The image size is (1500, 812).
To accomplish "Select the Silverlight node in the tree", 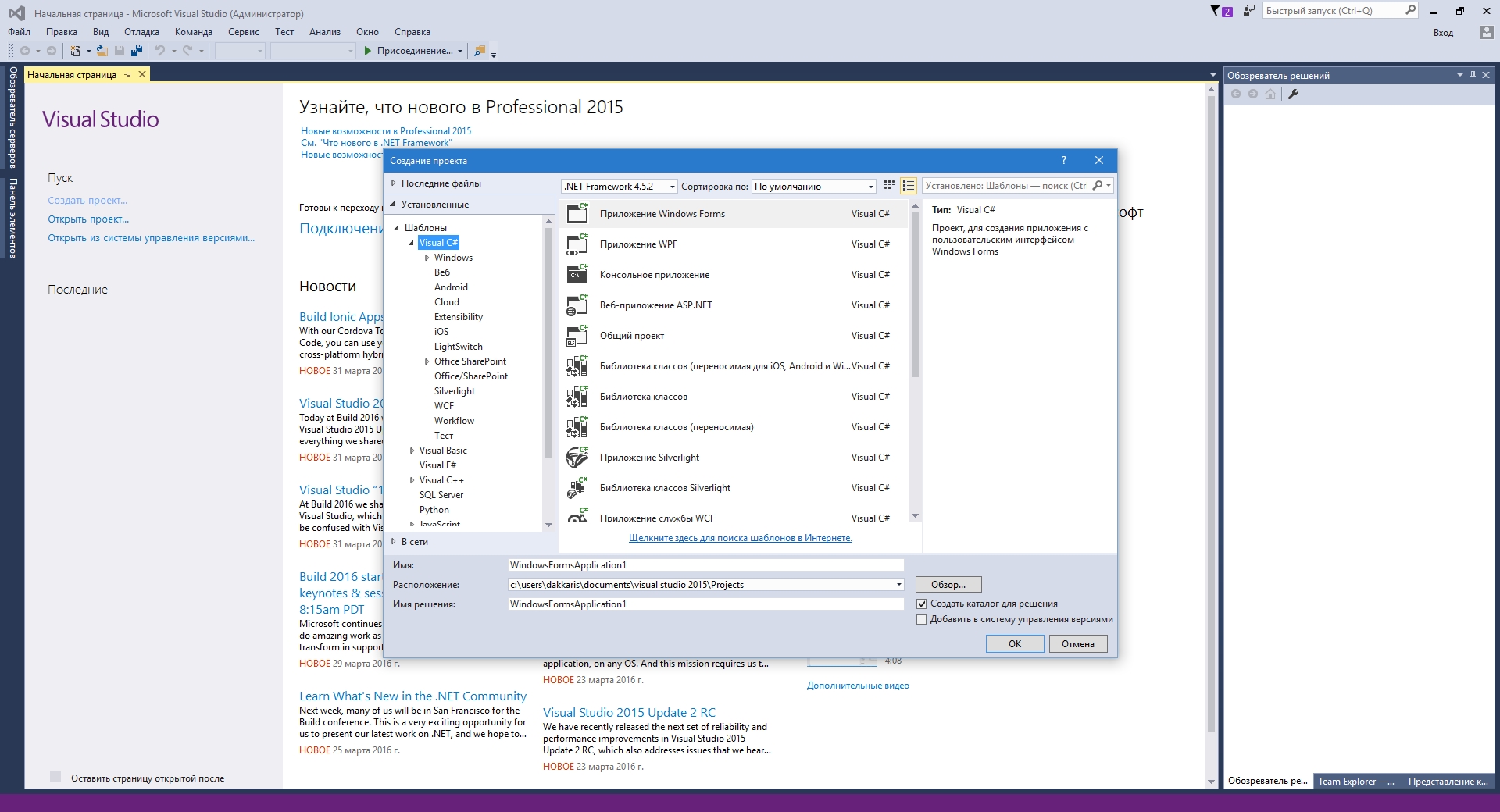I will pos(454,391).
